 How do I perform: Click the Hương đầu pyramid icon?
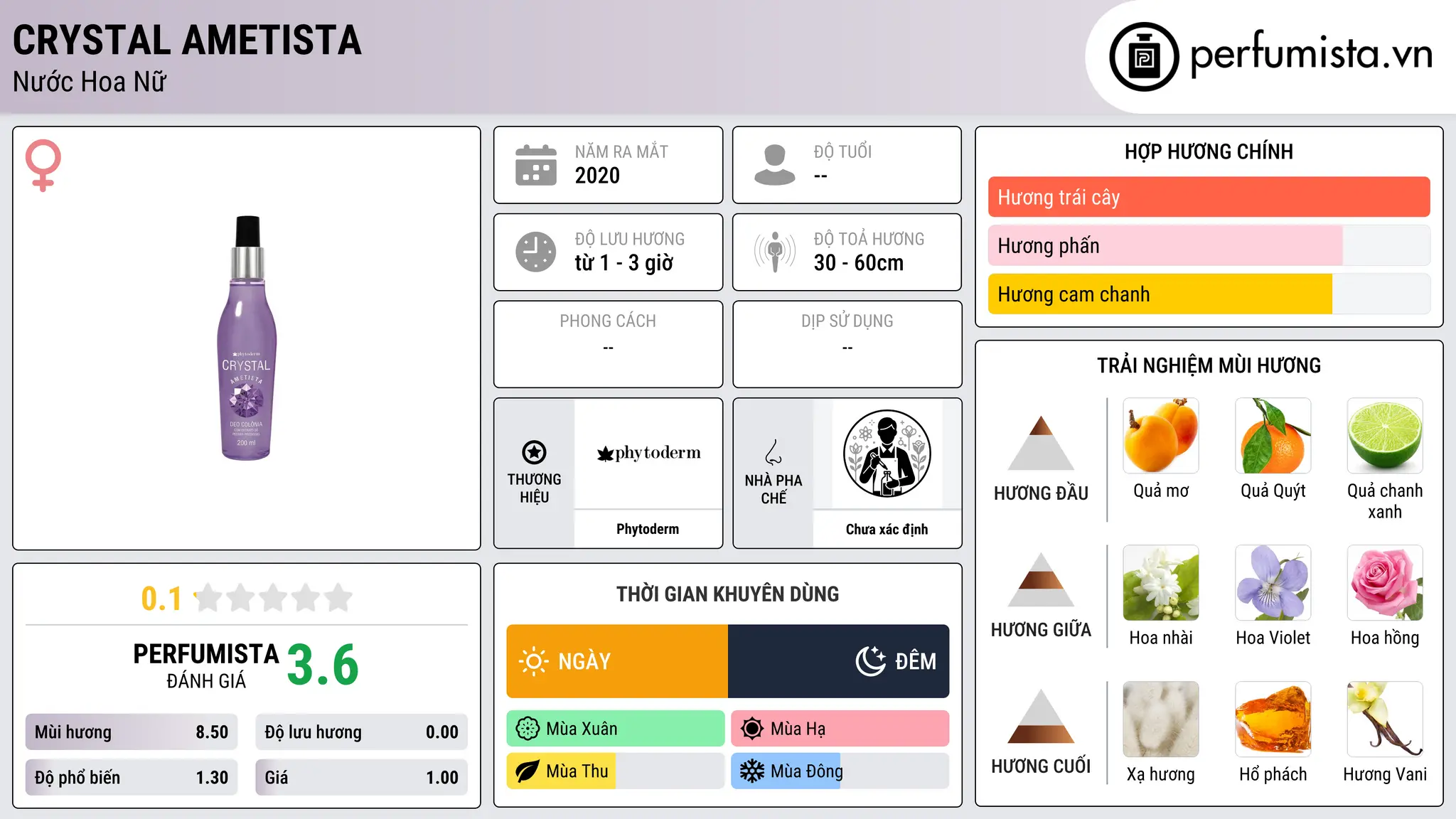click(x=1041, y=443)
